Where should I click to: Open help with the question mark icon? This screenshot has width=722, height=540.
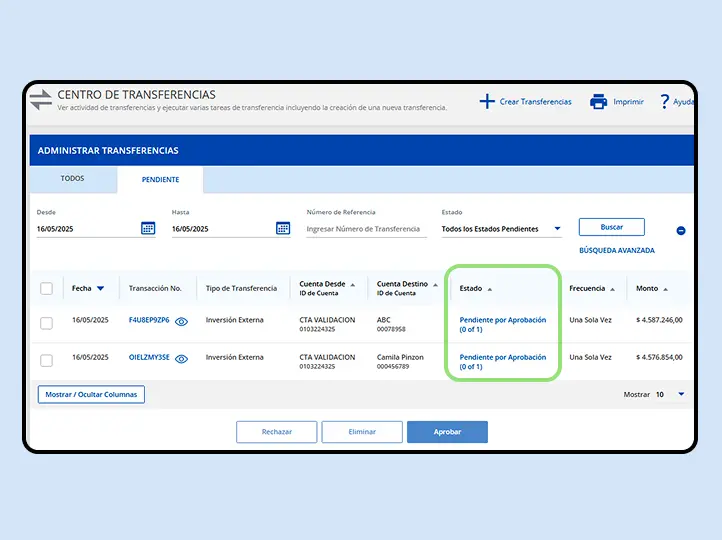click(664, 101)
